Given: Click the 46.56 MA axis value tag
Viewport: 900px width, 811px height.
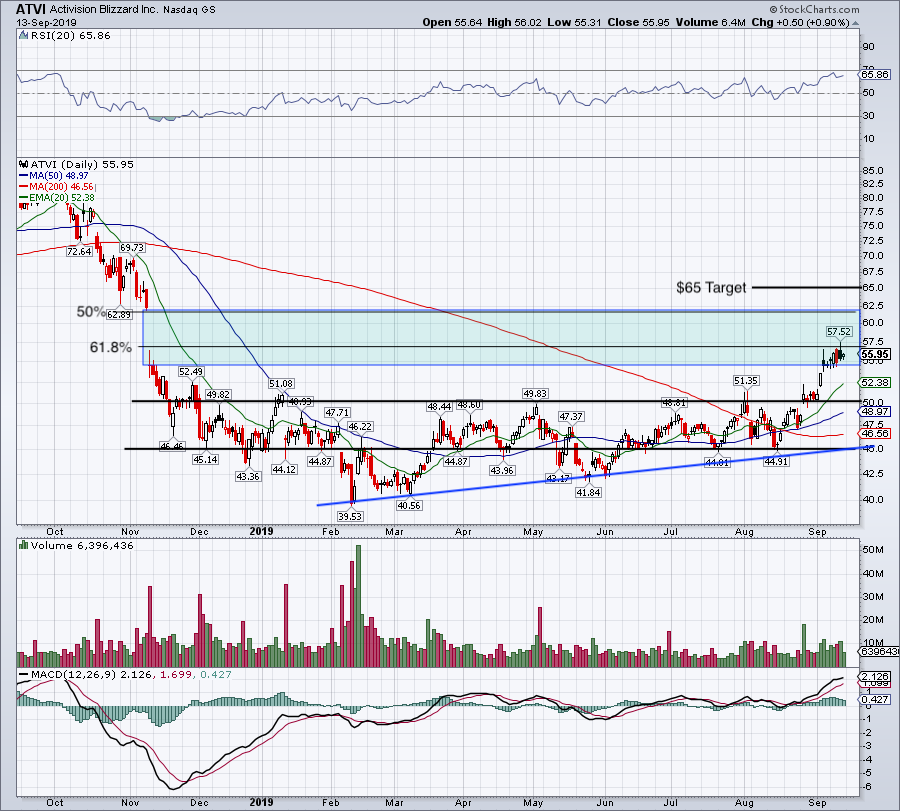Looking at the screenshot, I should [x=875, y=434].
